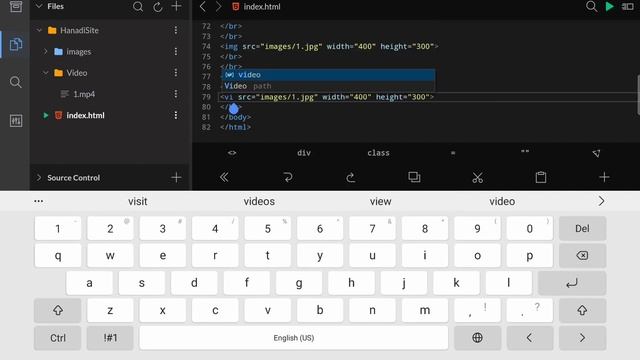The height and width of the screenshot is (360, 640).
Task: Insert double quotes from the snippet bar
Action: point(525,152)
